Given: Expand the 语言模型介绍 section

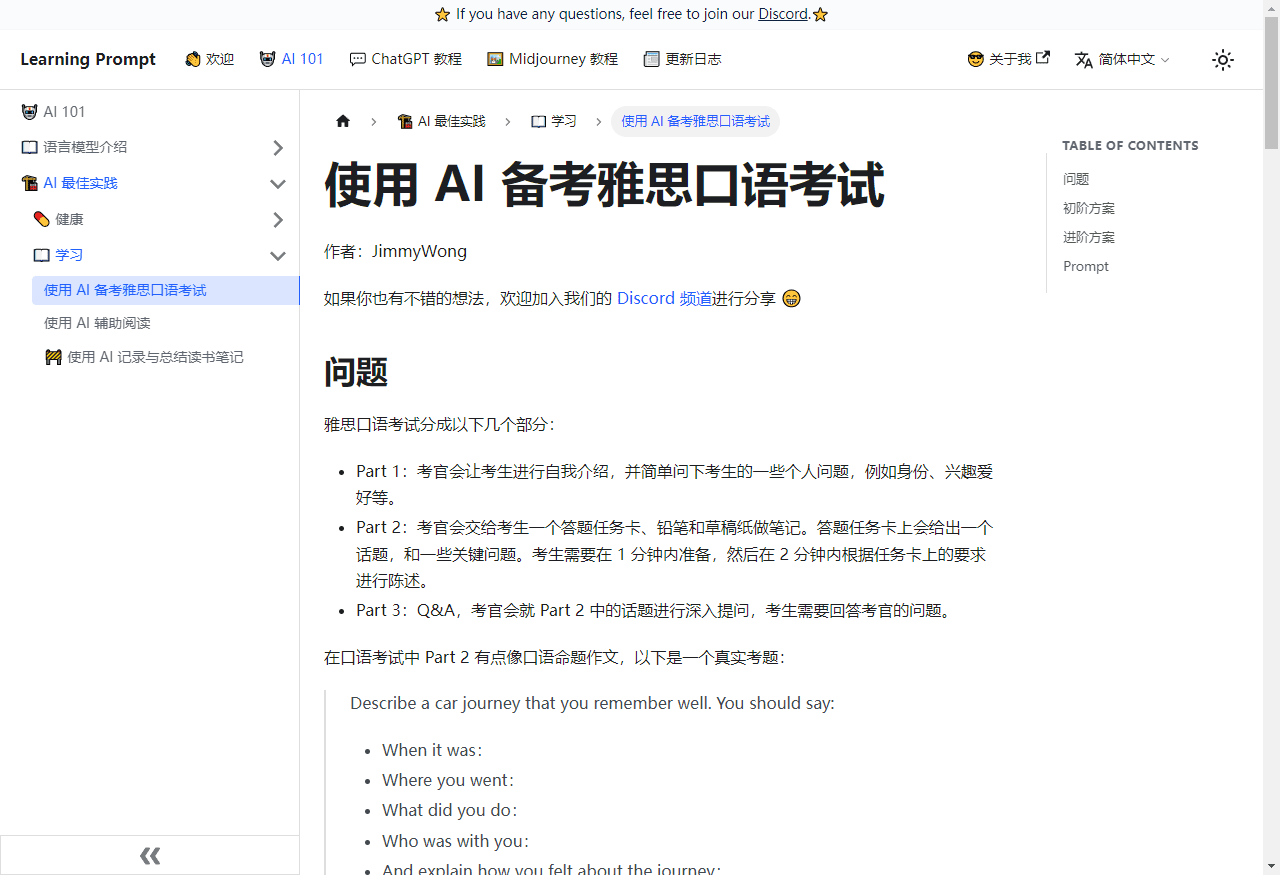Looking at the screenshot, I should (x=278, y=147).
